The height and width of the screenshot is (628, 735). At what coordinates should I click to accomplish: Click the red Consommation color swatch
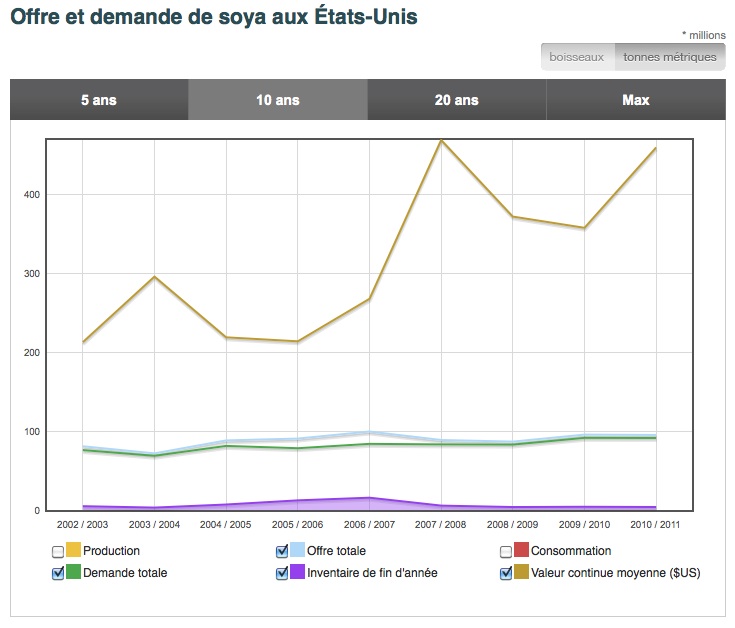click(x=521, y=551)
